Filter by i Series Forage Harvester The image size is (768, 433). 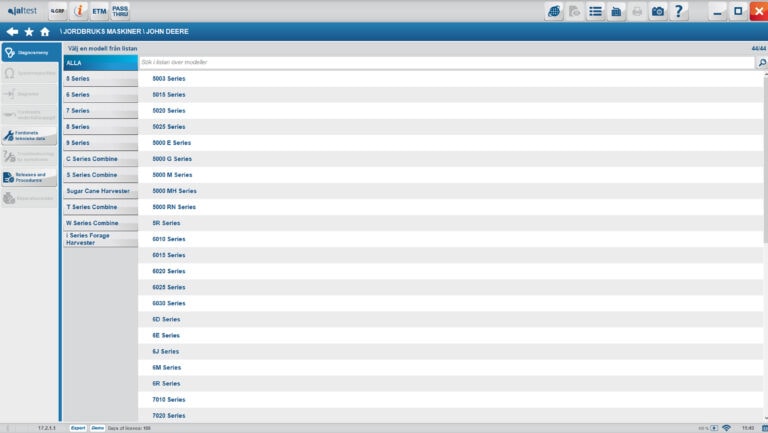tap(100, 239)
